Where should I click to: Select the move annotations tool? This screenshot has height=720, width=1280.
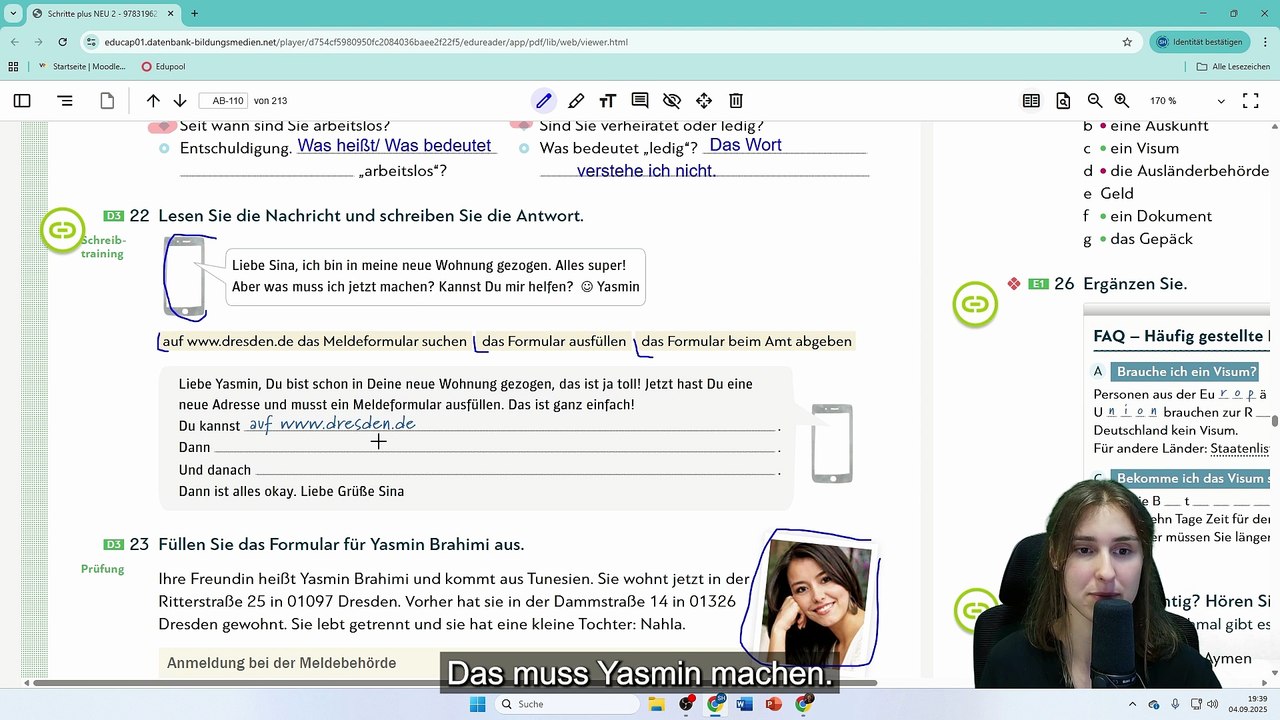[x=704, y=101]
